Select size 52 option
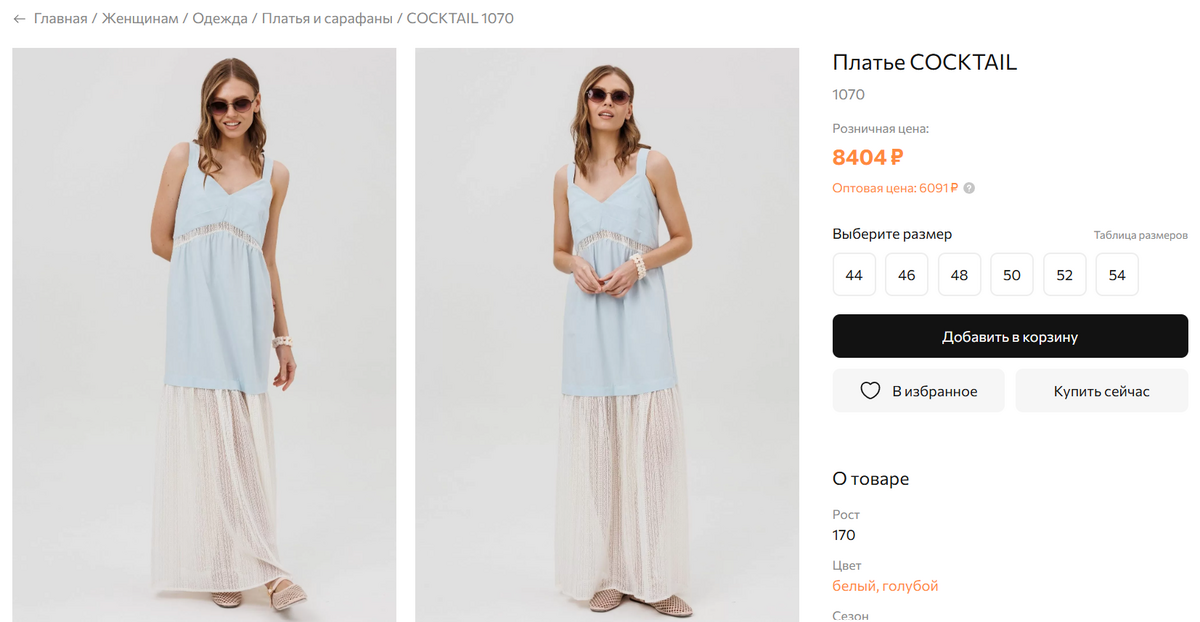Screen dimensions: 1200x622 pyautogui.click(x=1064, y=275)
